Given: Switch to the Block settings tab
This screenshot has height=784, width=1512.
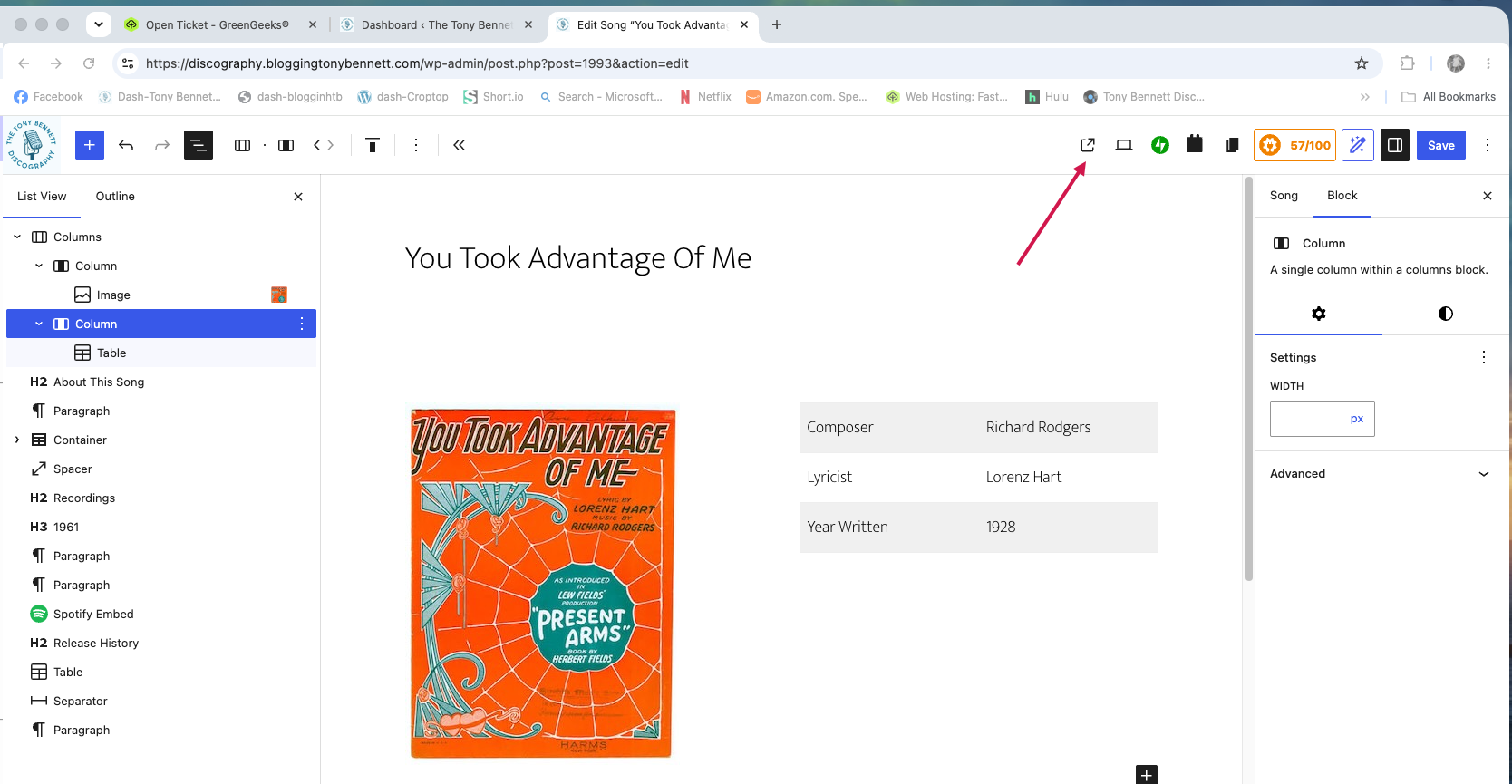Looking at the screenshot, I should coord(1342,196).
